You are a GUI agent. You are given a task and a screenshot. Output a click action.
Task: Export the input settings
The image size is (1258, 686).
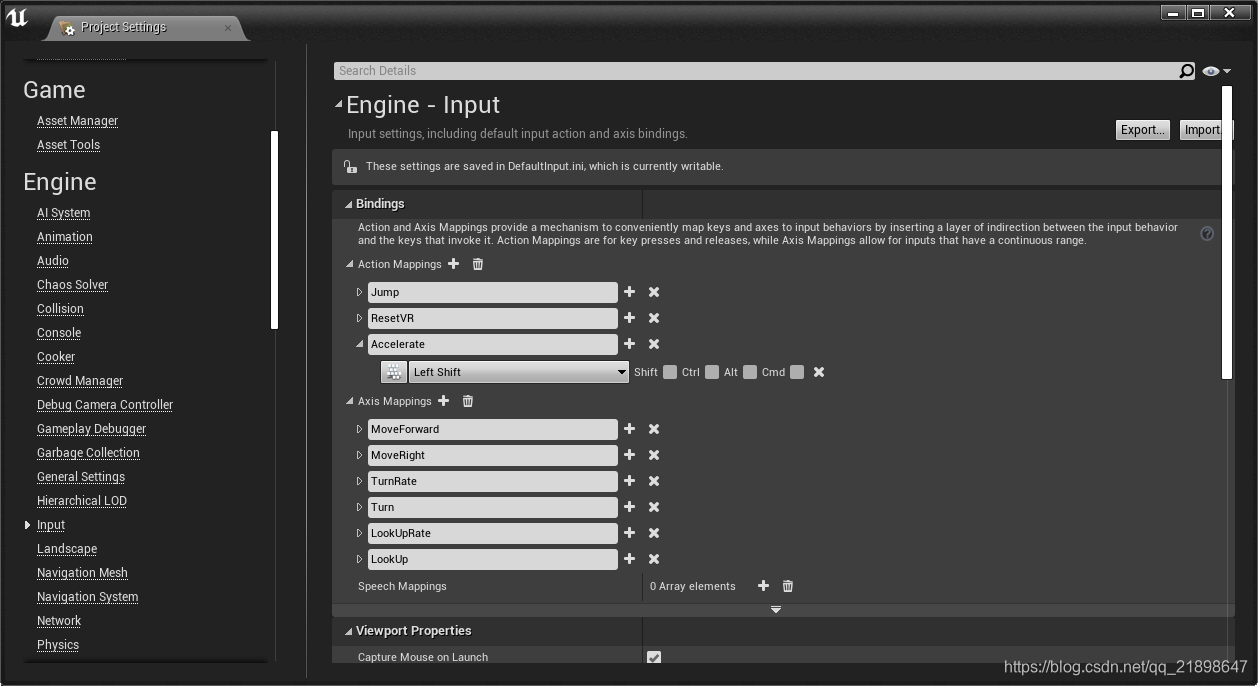(1142, 129)
